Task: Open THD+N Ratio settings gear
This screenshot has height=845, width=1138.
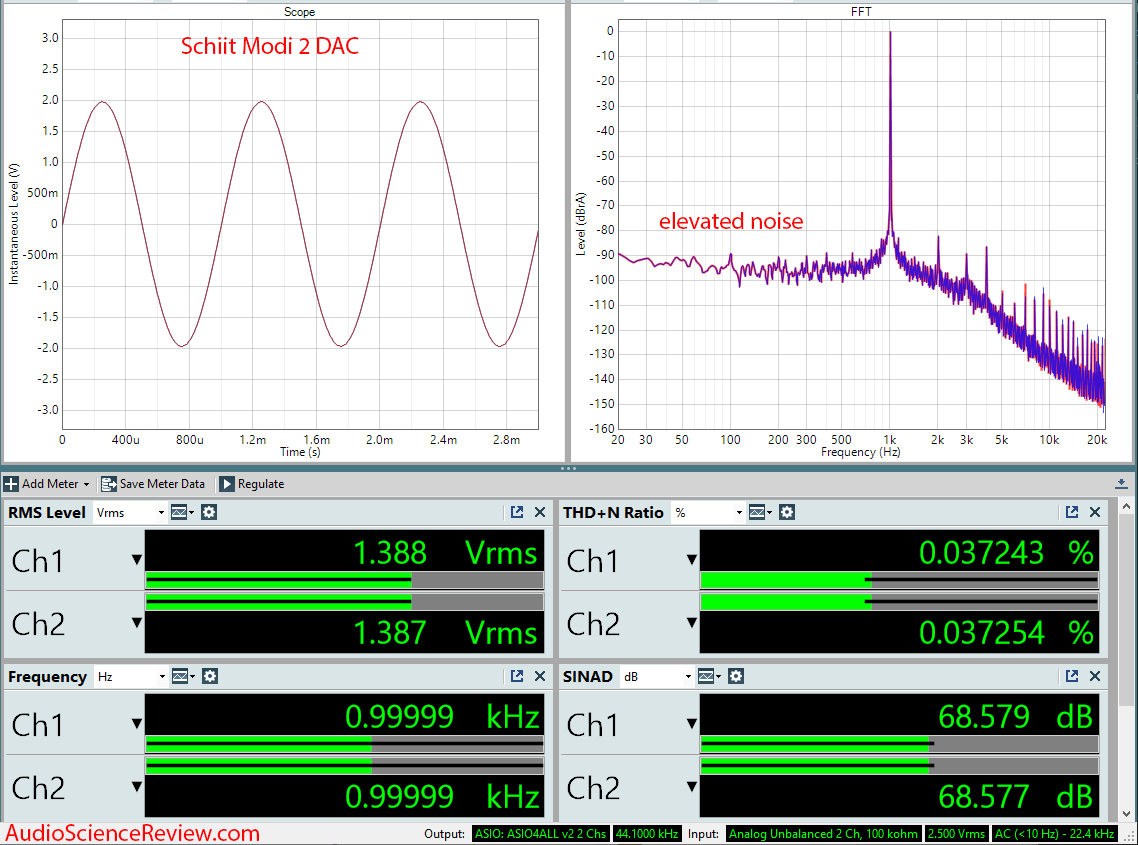Action: [x=787, y=513]
